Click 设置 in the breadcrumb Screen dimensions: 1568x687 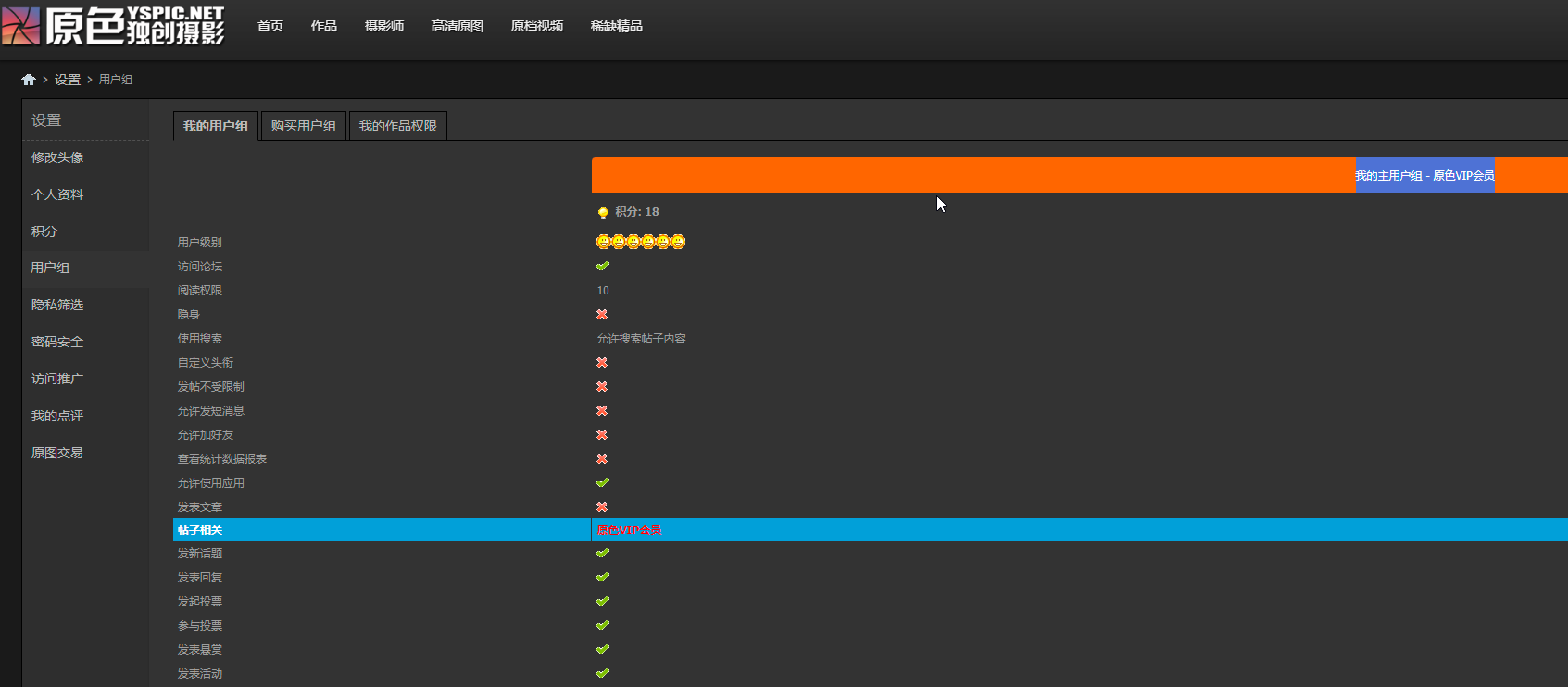(68, 80)
